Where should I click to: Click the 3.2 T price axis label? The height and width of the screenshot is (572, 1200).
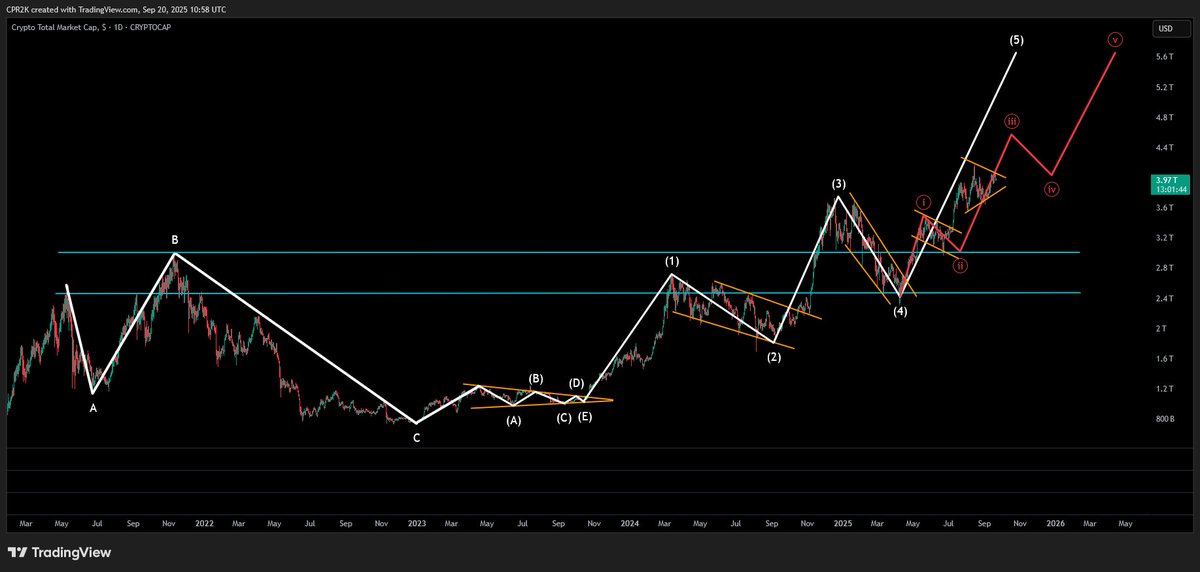1164,238
